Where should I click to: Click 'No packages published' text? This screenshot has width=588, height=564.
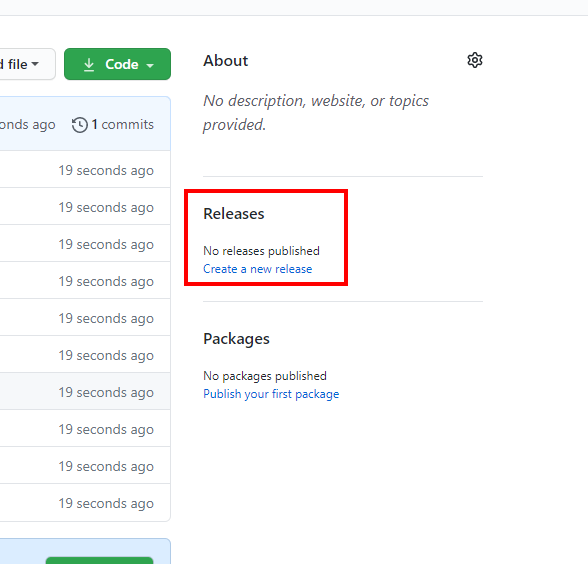point(265,376)
